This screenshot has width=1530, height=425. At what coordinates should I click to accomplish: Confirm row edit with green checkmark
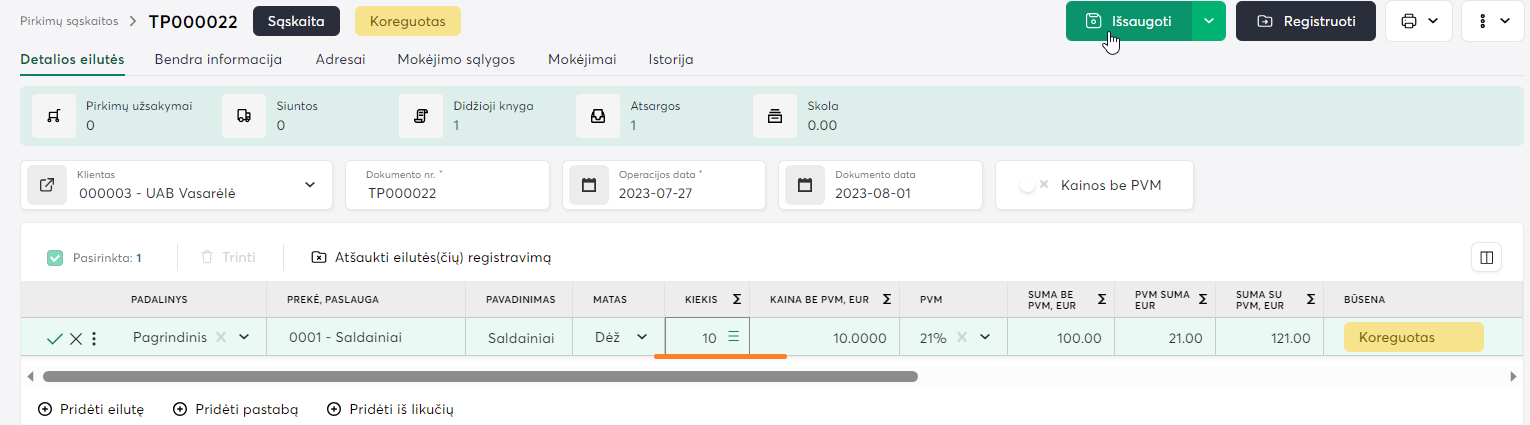point(55,338)
